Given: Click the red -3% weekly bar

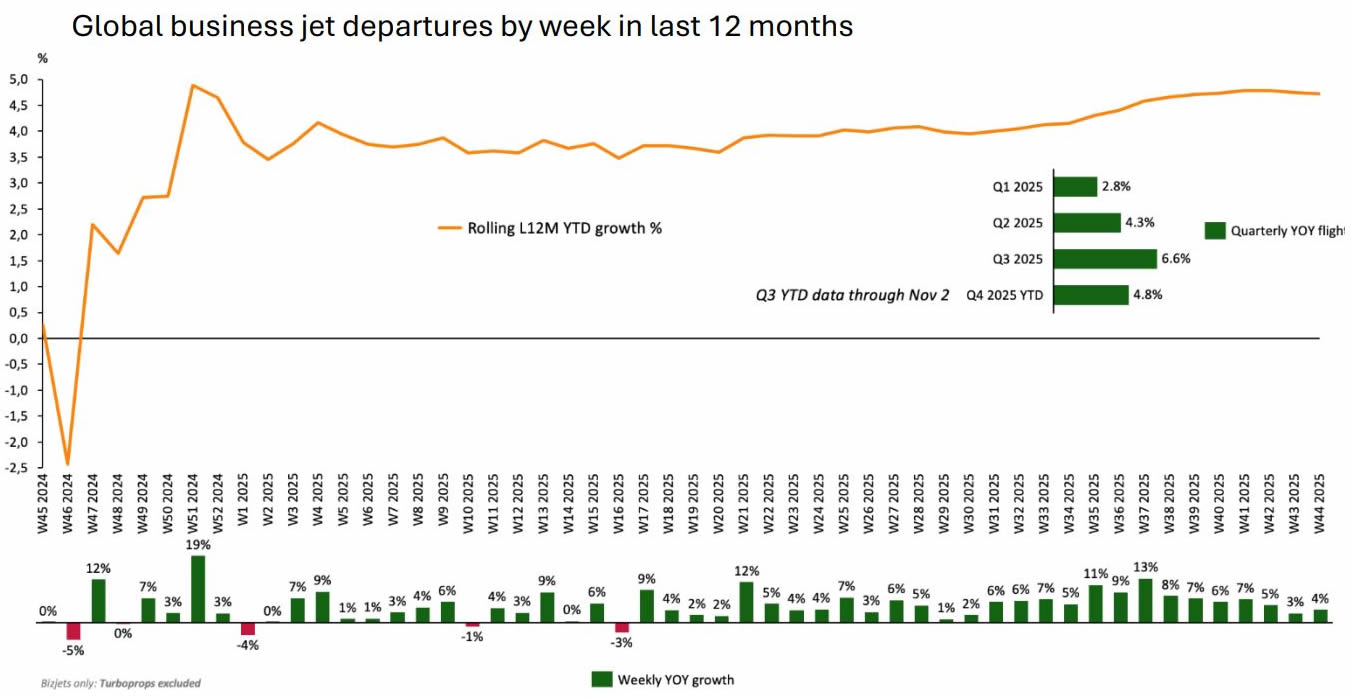Looking at the screenshot, I should point(622,627).
